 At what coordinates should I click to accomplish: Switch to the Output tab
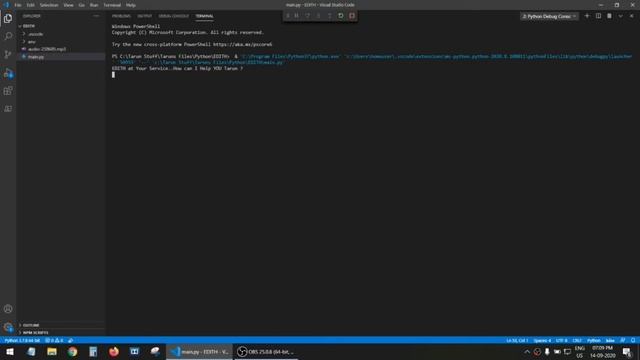144,16
